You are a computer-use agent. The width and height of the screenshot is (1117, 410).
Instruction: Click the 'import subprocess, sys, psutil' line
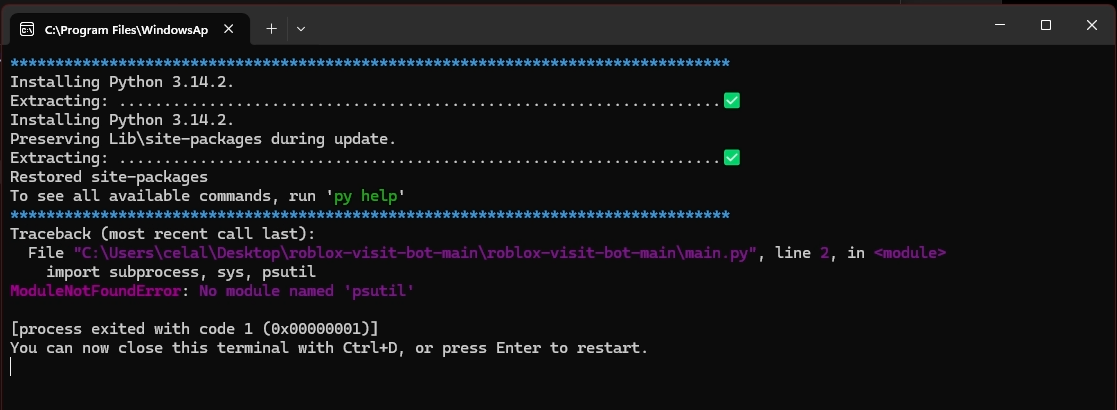click(x=181, y=272)
